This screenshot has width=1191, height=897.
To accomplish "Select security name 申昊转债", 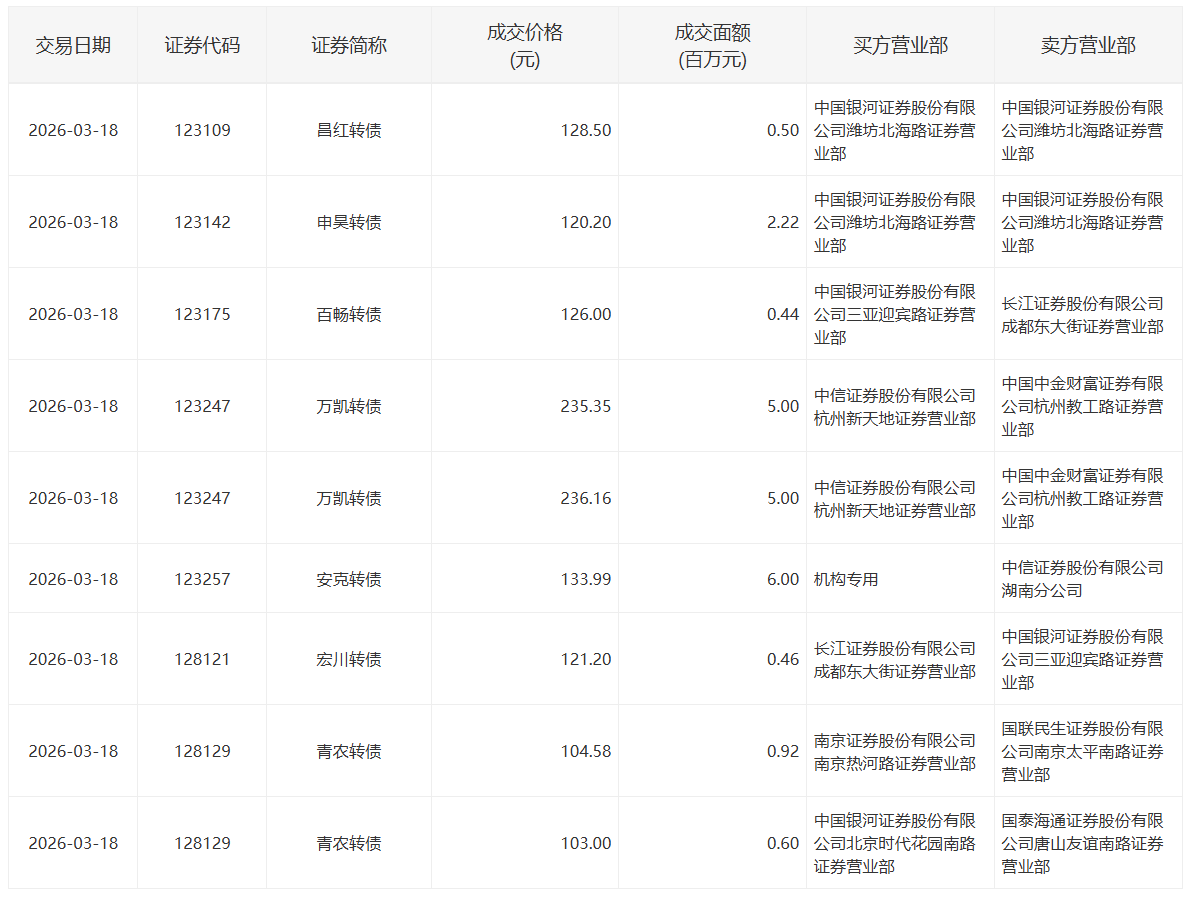I will (x=349, y=222).
